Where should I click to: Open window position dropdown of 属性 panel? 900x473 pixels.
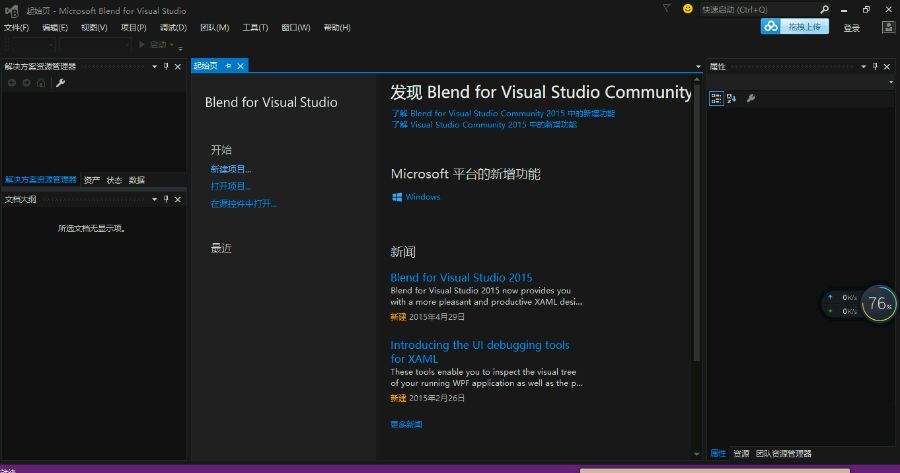point(863,67)
